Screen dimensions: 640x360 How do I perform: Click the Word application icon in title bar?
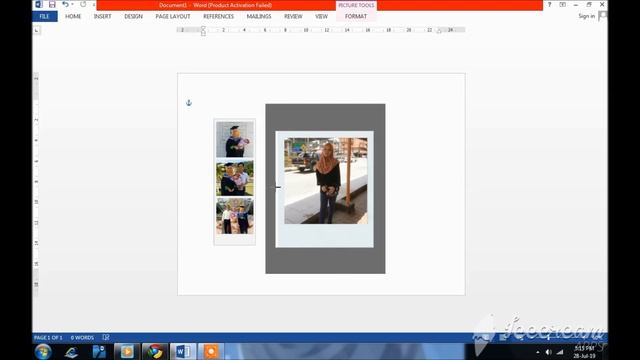tap(39, 4)
